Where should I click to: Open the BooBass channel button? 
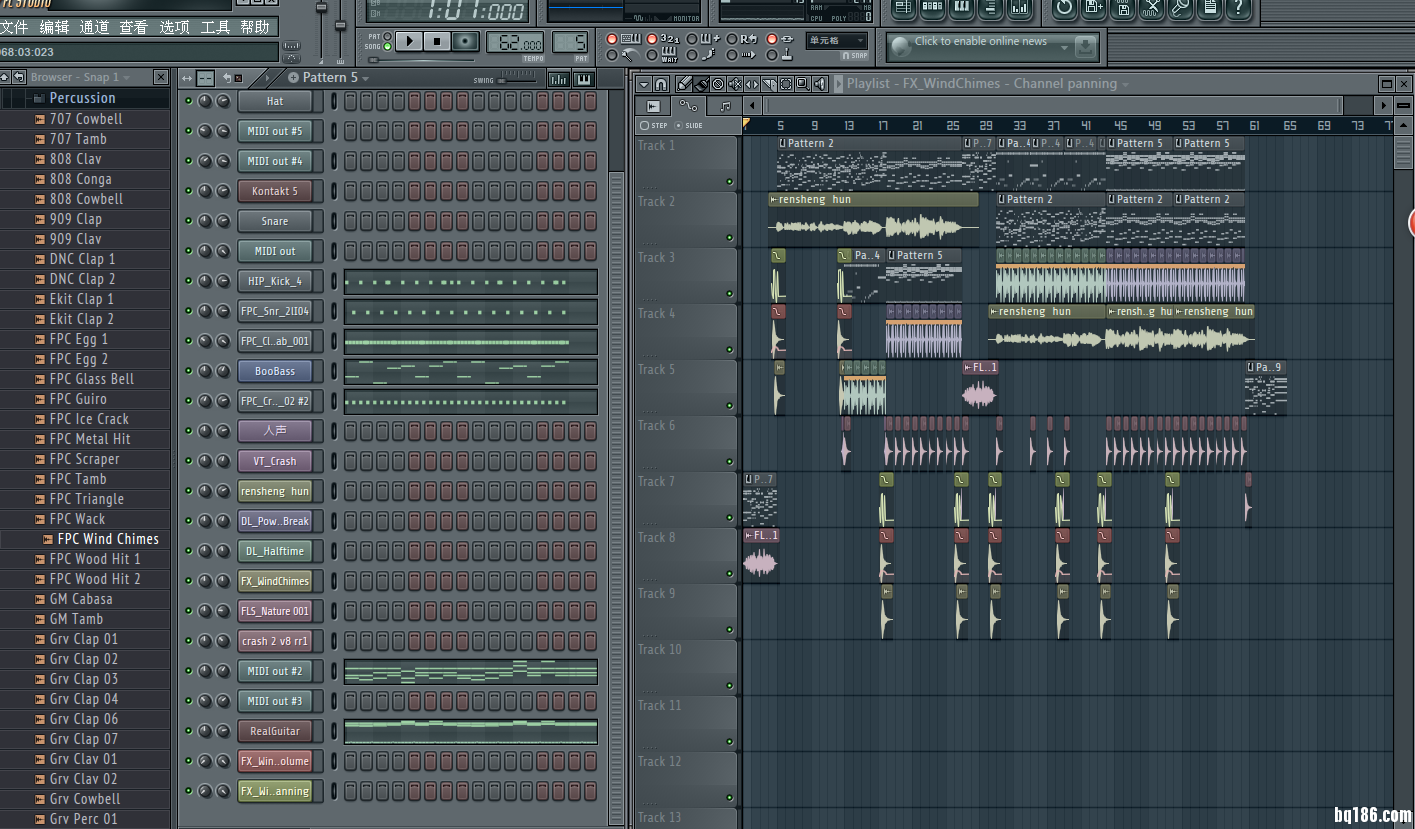point(275,371)
